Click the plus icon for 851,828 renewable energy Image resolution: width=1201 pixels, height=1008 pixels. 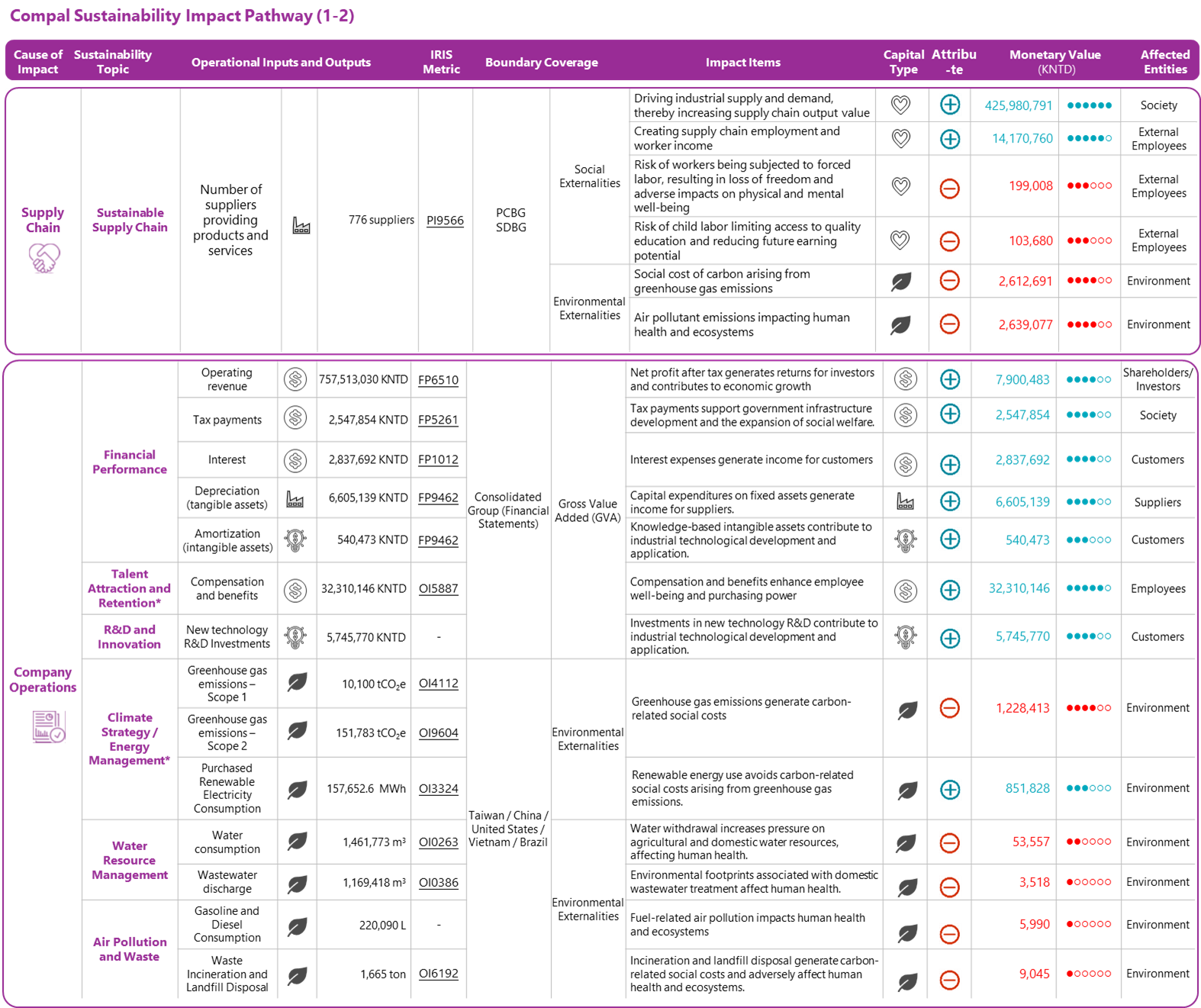[950, 789]
